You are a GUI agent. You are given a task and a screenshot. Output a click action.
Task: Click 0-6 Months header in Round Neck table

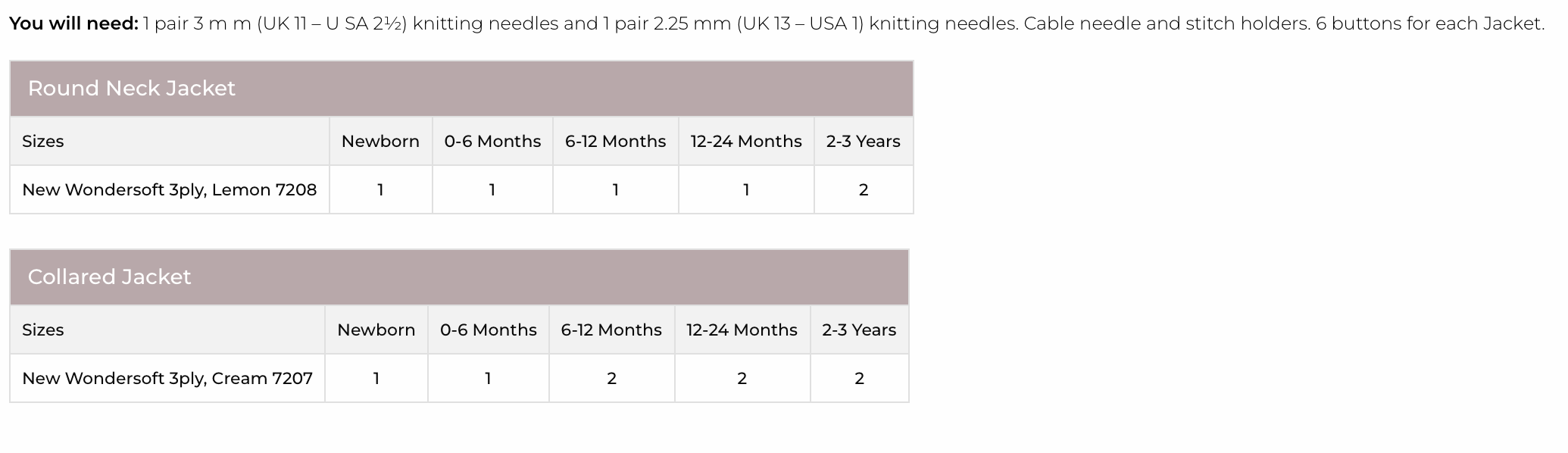(492, 142)
